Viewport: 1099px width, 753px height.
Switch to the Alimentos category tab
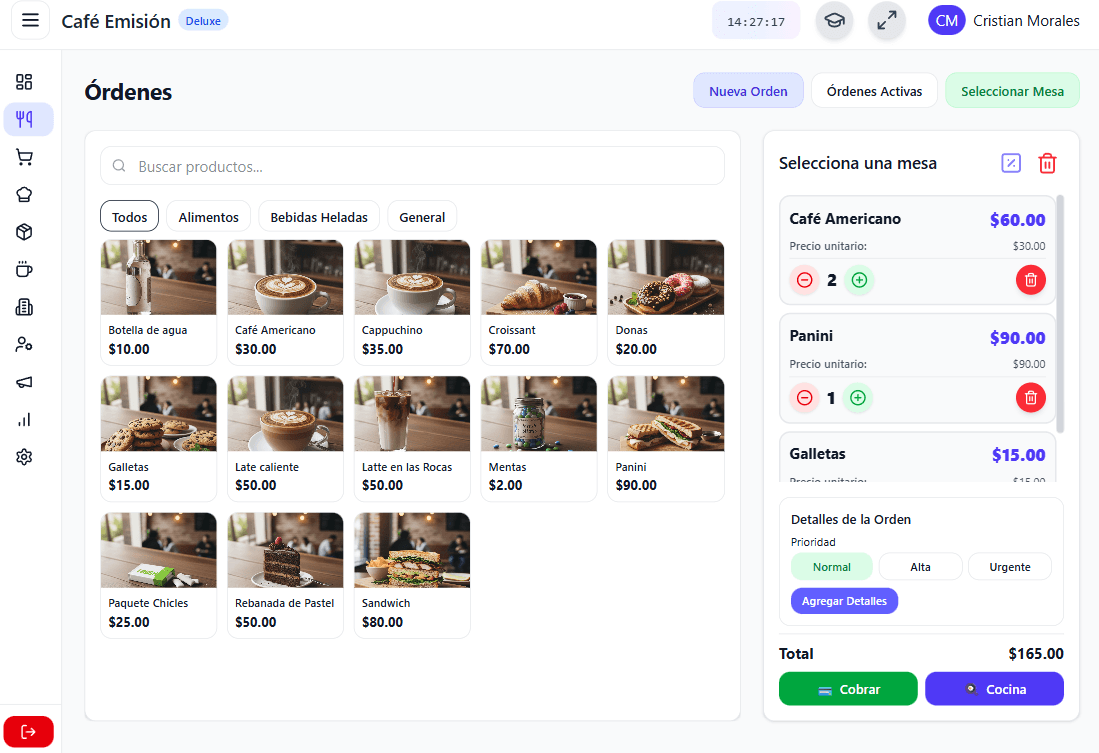(208, 216)
